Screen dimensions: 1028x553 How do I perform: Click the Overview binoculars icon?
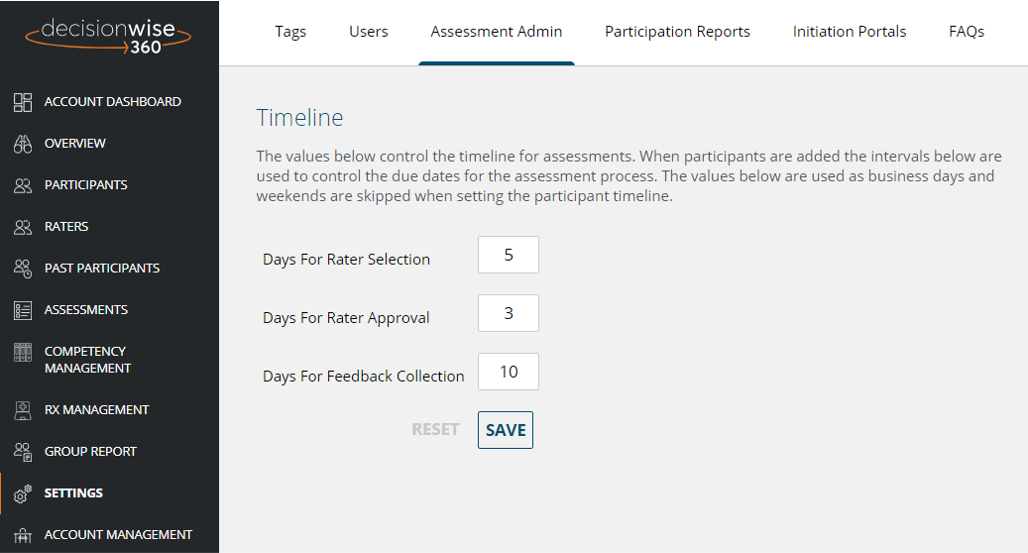23,144
